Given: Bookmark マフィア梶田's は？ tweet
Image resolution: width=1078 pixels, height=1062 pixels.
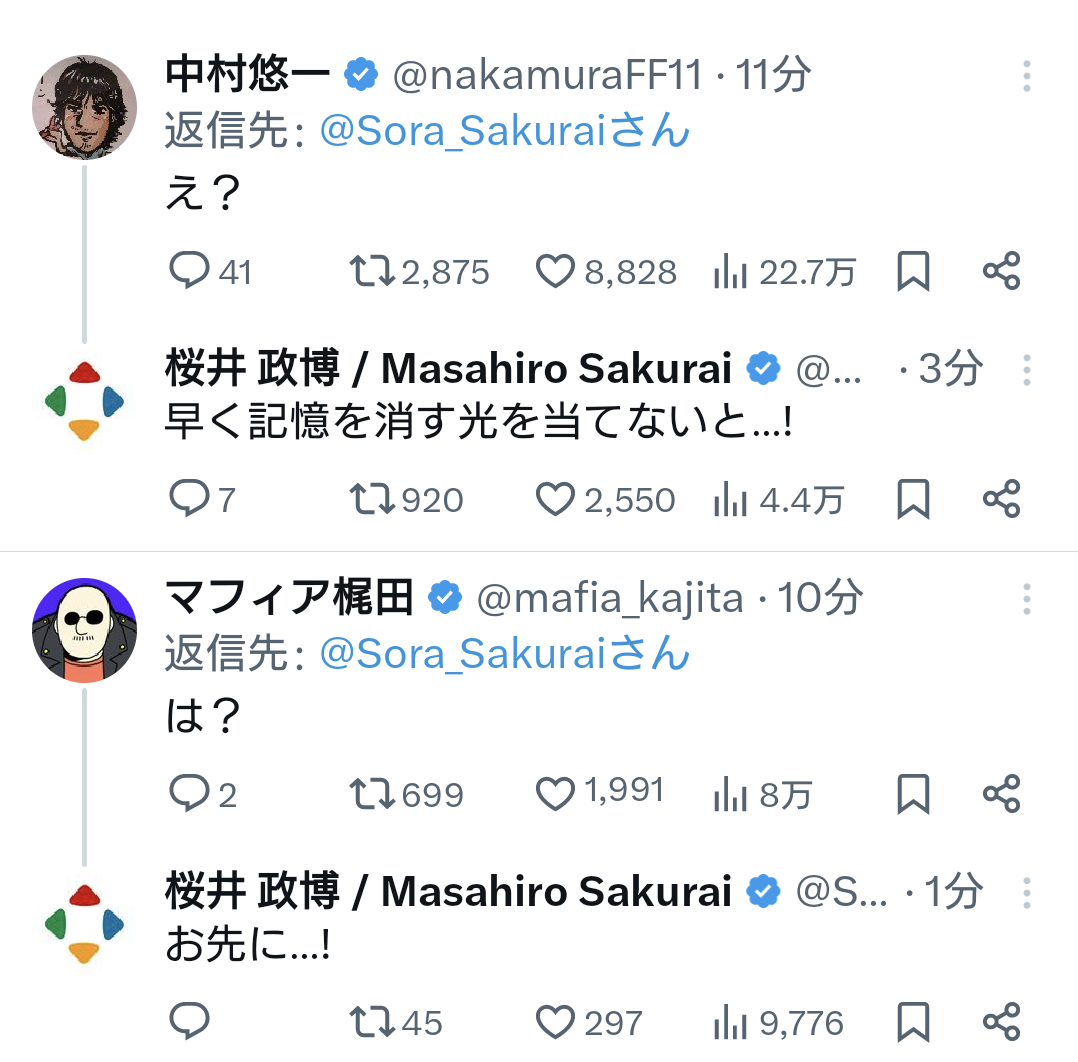Looking at the screenshot, I should [913, 794].
